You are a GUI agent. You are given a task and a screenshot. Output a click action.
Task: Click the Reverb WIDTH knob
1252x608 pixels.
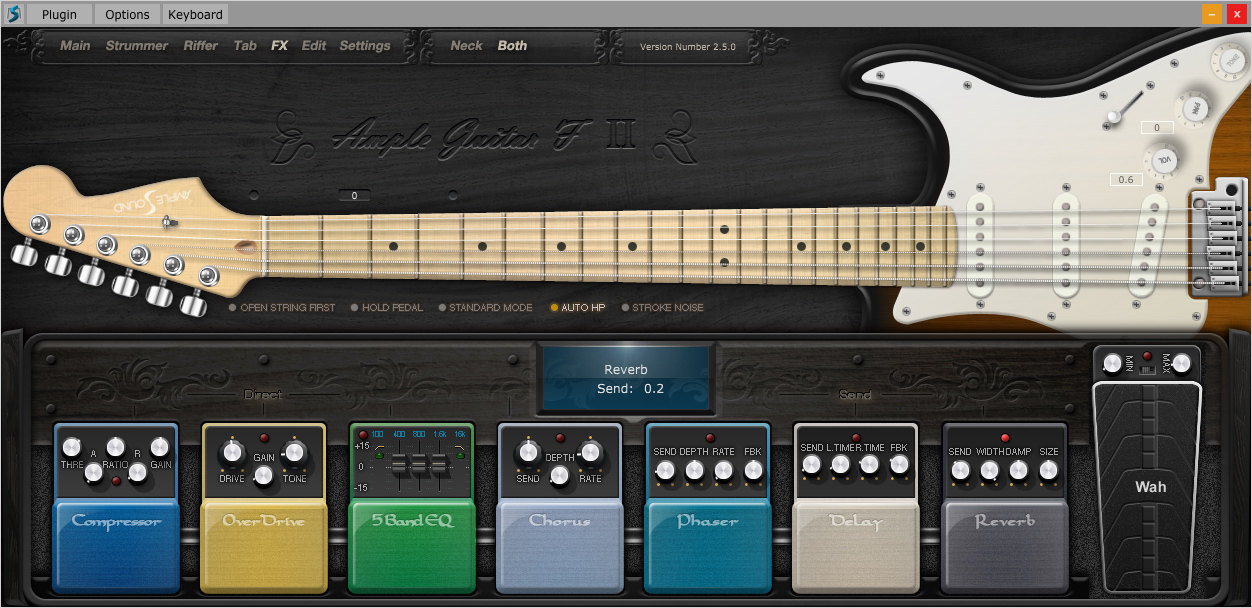tap(989, 470)
